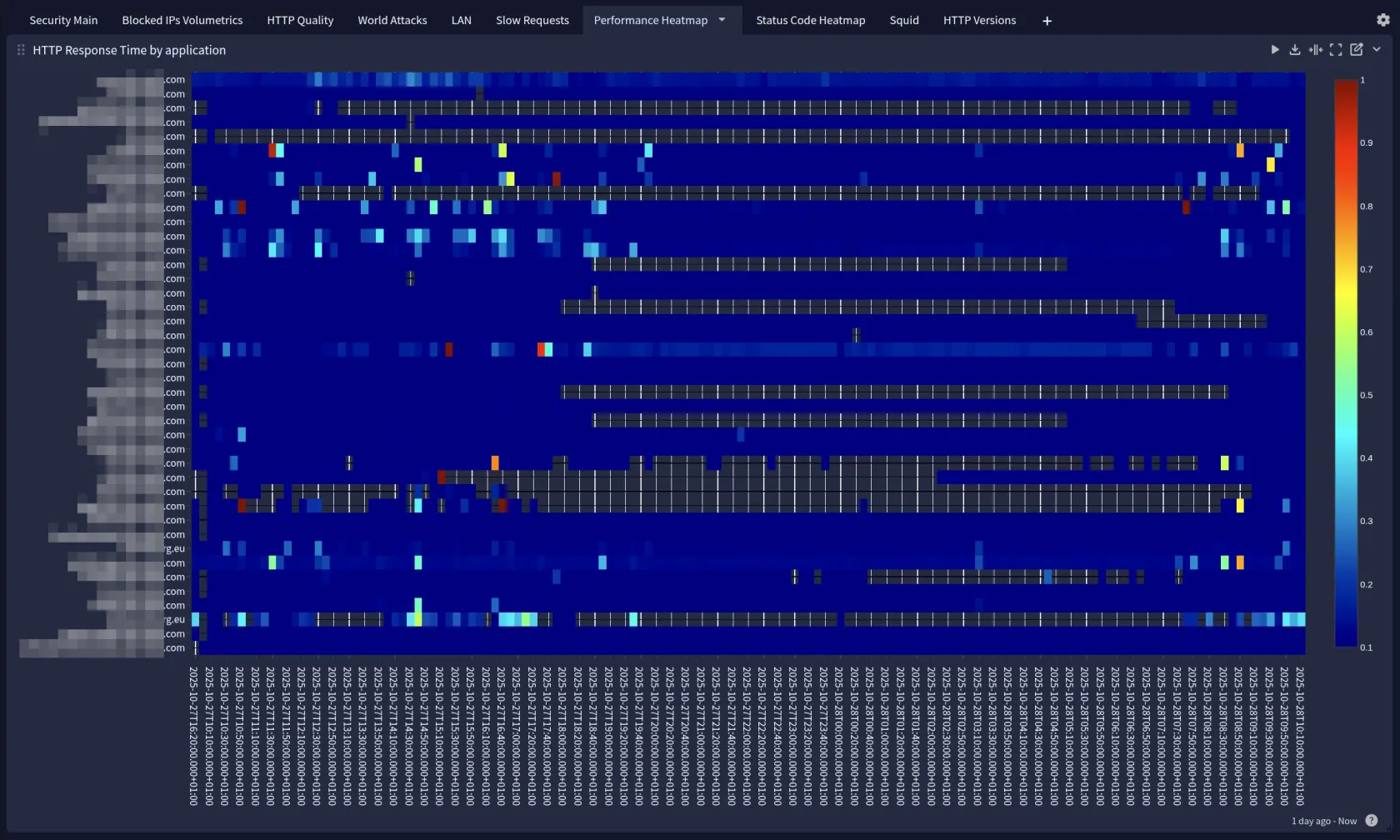Click the collapse-width arrows icon in panel header

coord(1315,50)
